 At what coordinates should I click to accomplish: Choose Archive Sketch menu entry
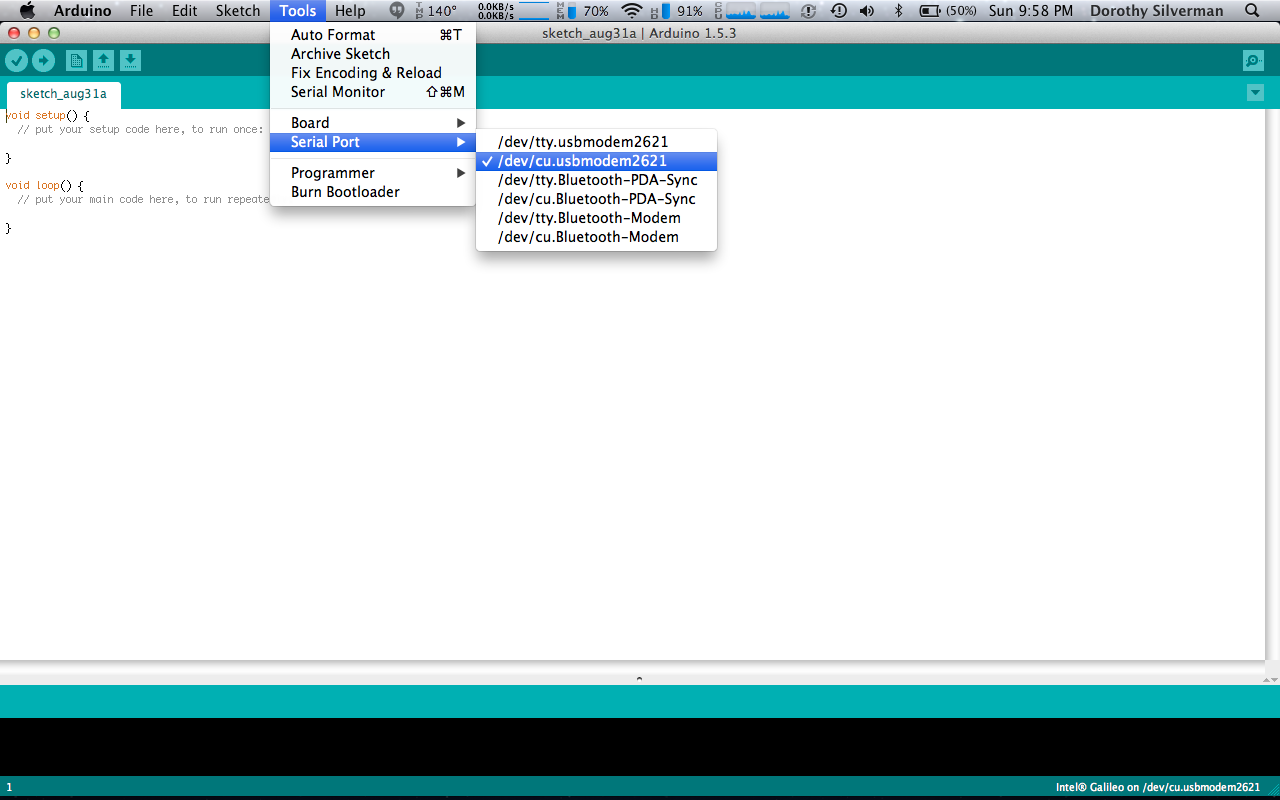pos(372,54)
